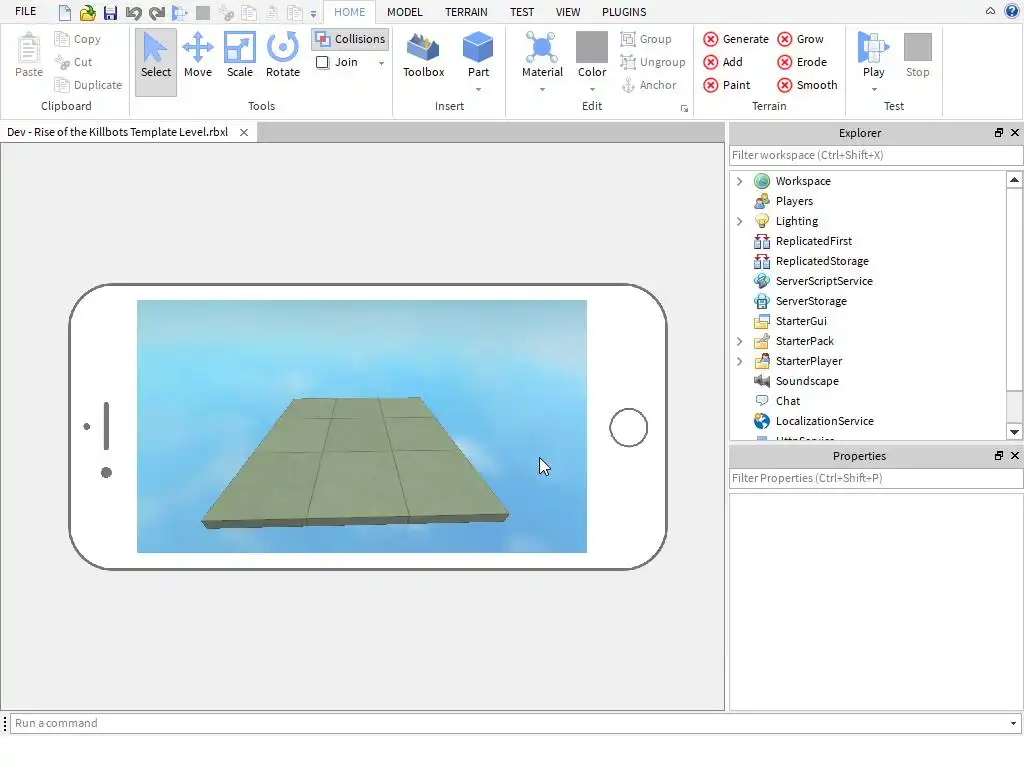This screenshot has height=768, width=1024.
Task: Click the Duplicate button
Action: 88,85
